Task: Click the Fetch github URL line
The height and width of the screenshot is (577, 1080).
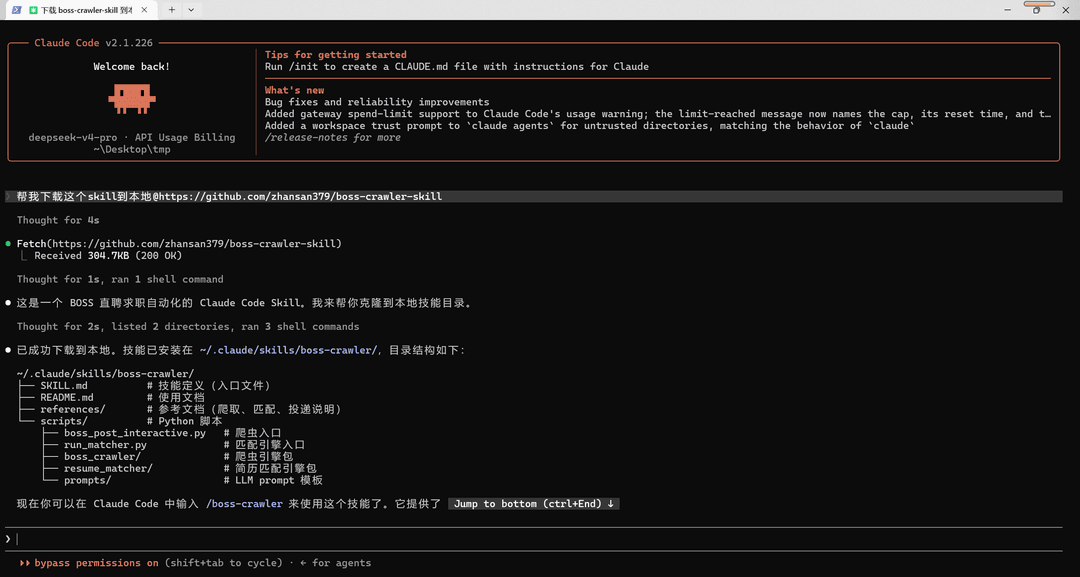Action: click(179, 244)
